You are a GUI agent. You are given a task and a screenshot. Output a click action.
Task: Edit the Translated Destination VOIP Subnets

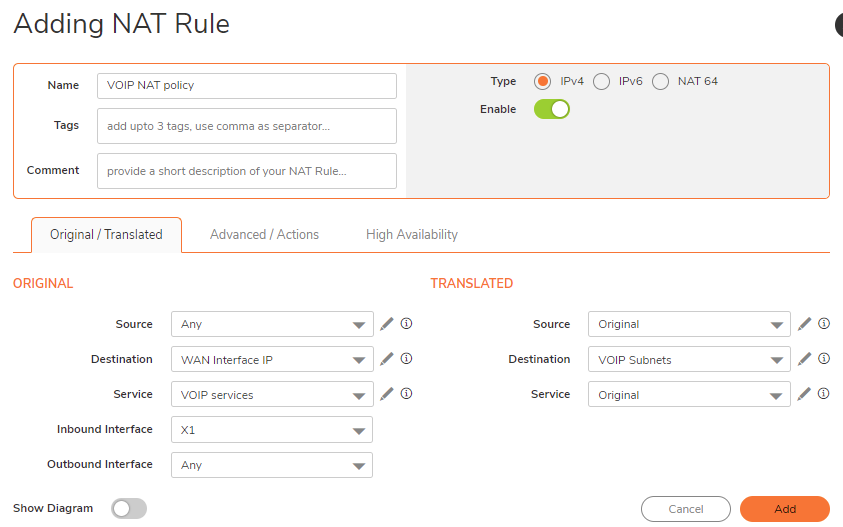[x=804, y=359]
